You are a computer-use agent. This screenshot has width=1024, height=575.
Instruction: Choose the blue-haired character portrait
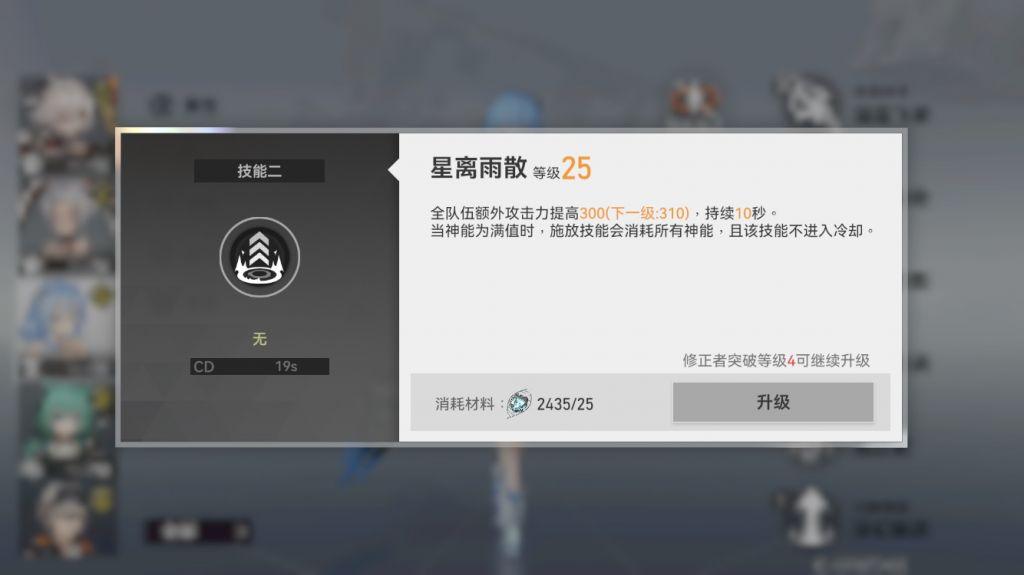[67, 328]
